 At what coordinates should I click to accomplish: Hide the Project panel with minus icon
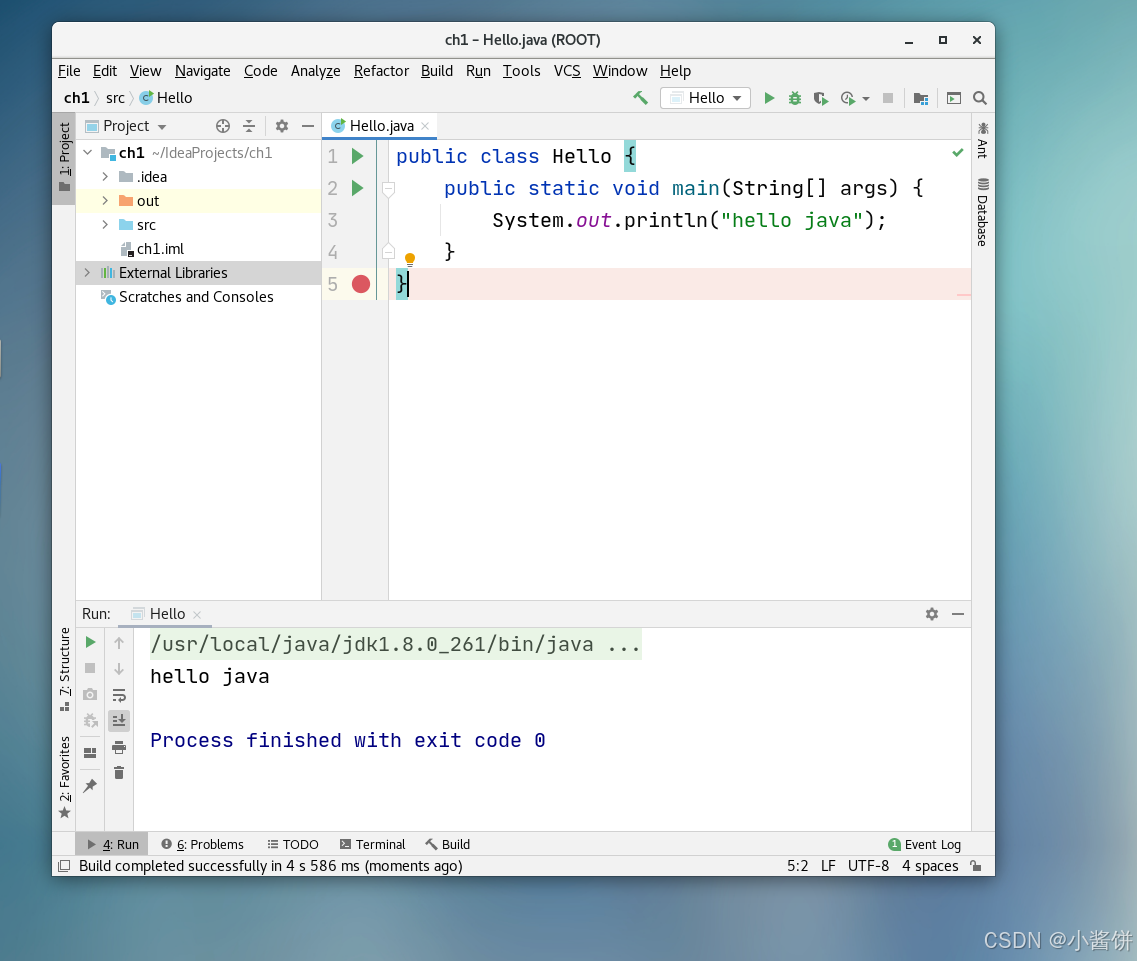click(307, 126)
